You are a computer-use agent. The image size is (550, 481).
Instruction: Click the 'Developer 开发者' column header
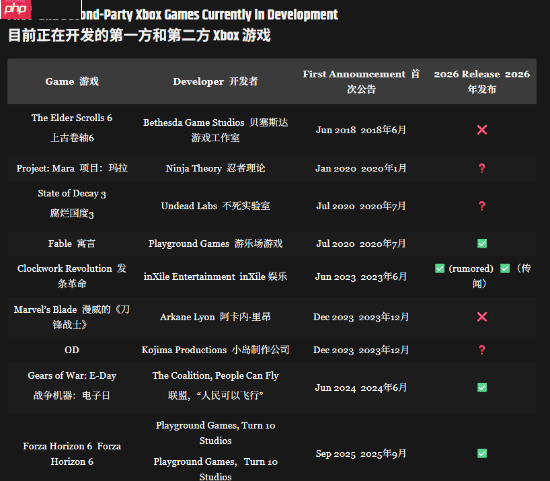pyautogui.click(x=215, y=81)
